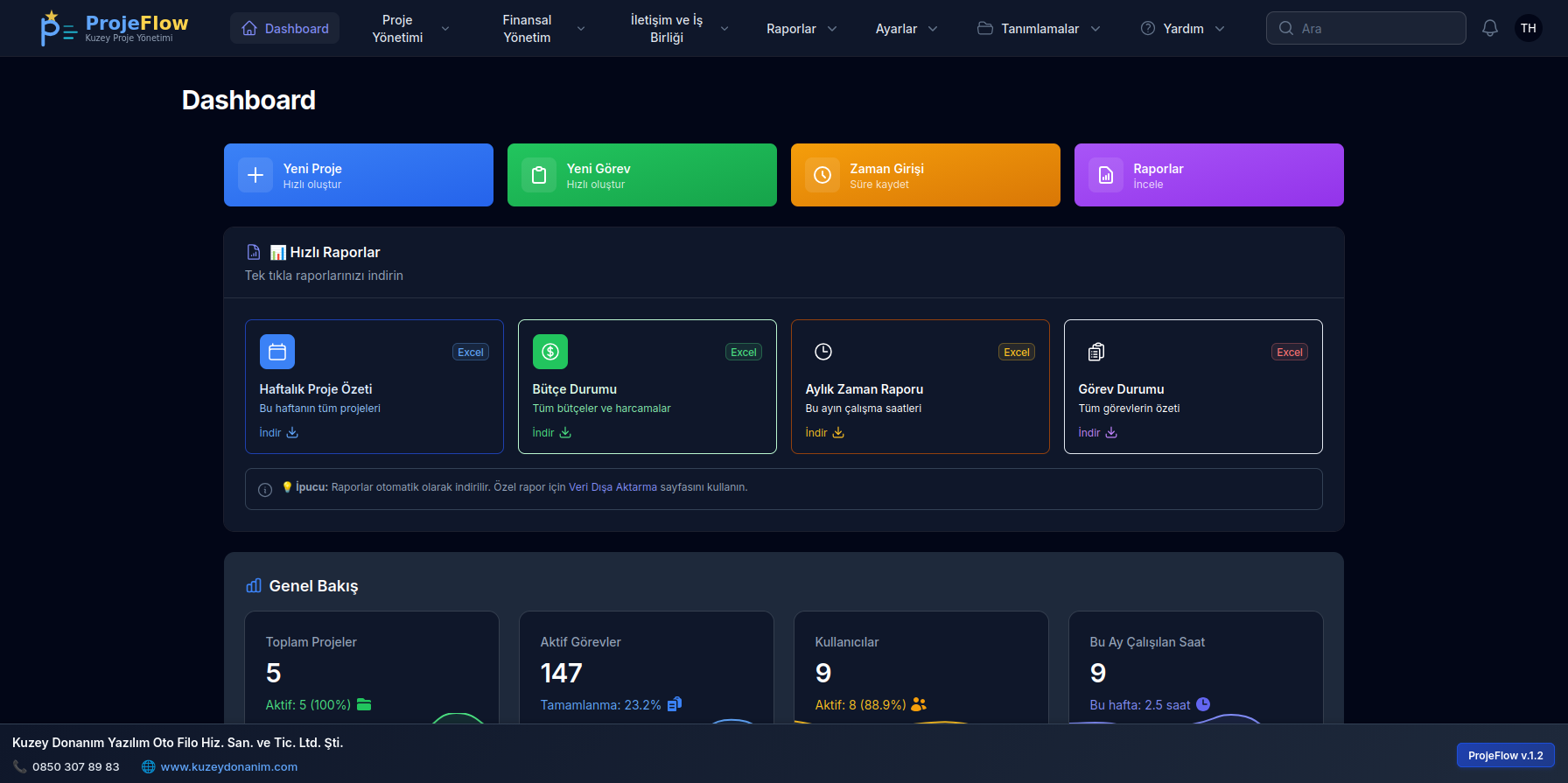Click the notification bell icon
The width and height of the screenshot is (1568, 783).
click(1489, 28)
